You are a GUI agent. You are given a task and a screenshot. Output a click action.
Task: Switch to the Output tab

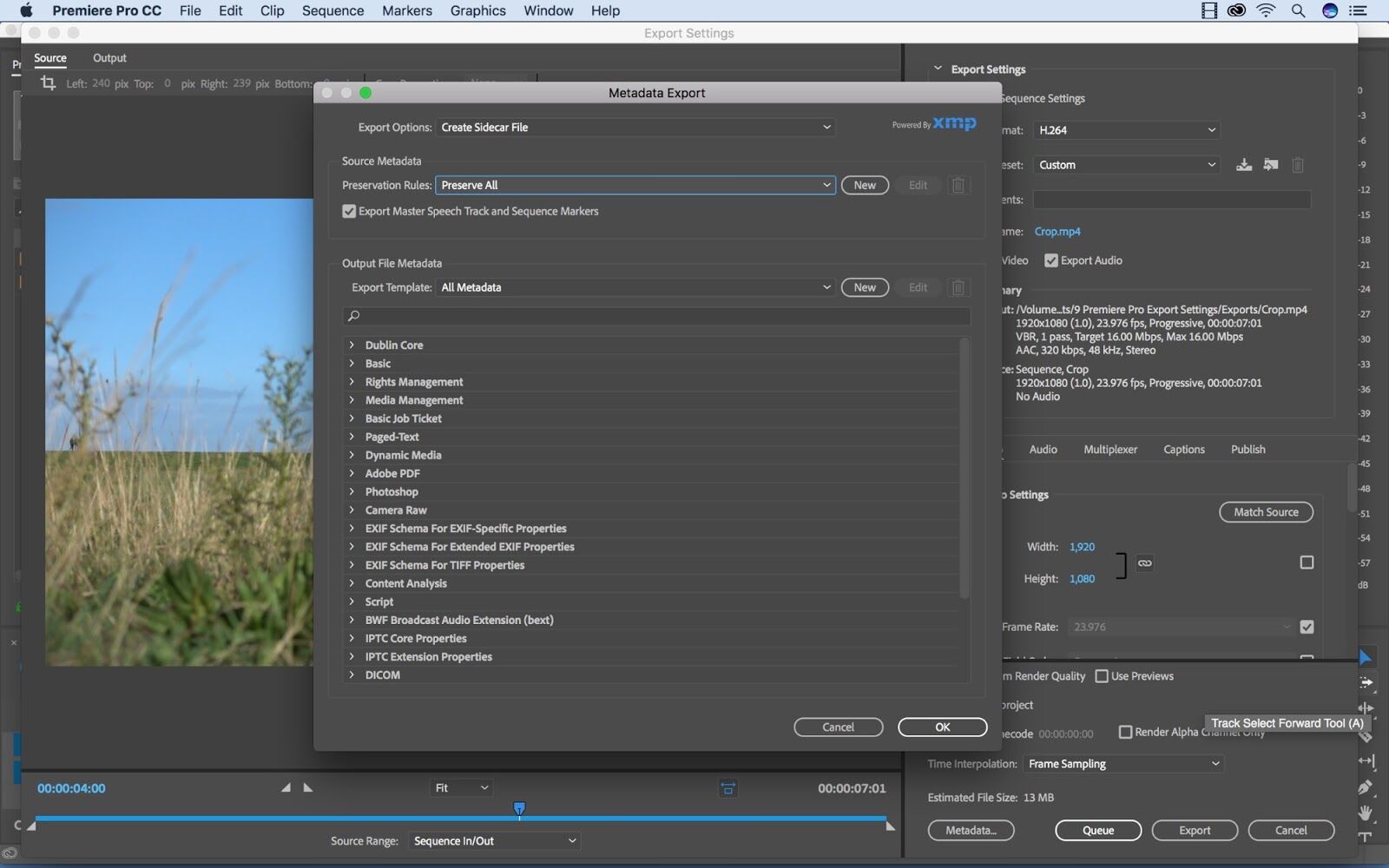[109, 58]
